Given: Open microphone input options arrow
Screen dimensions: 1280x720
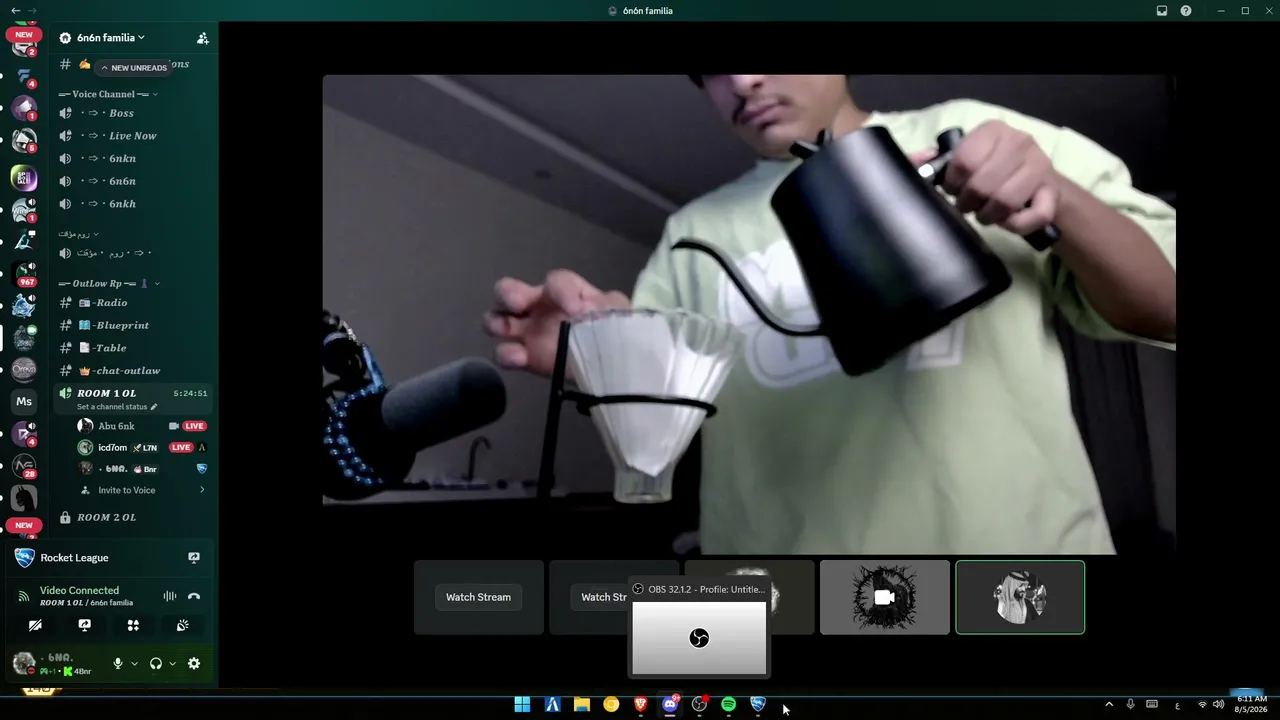Looking at the screenshot, I should click(134, 663).
